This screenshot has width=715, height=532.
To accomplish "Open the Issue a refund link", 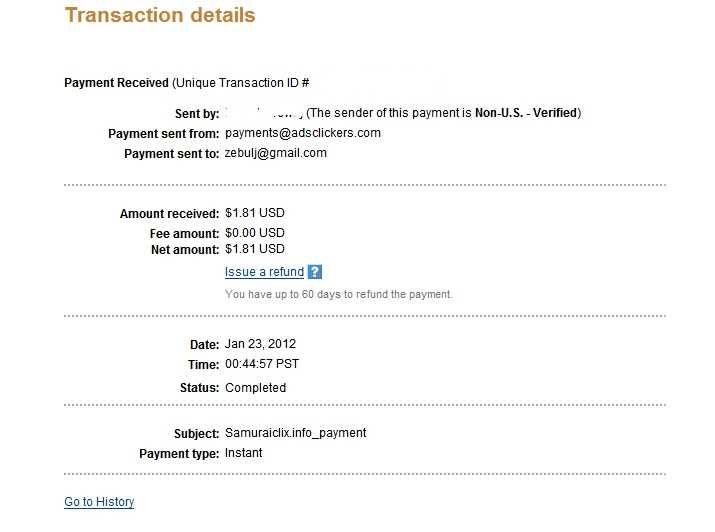I will tap(264, 272).
